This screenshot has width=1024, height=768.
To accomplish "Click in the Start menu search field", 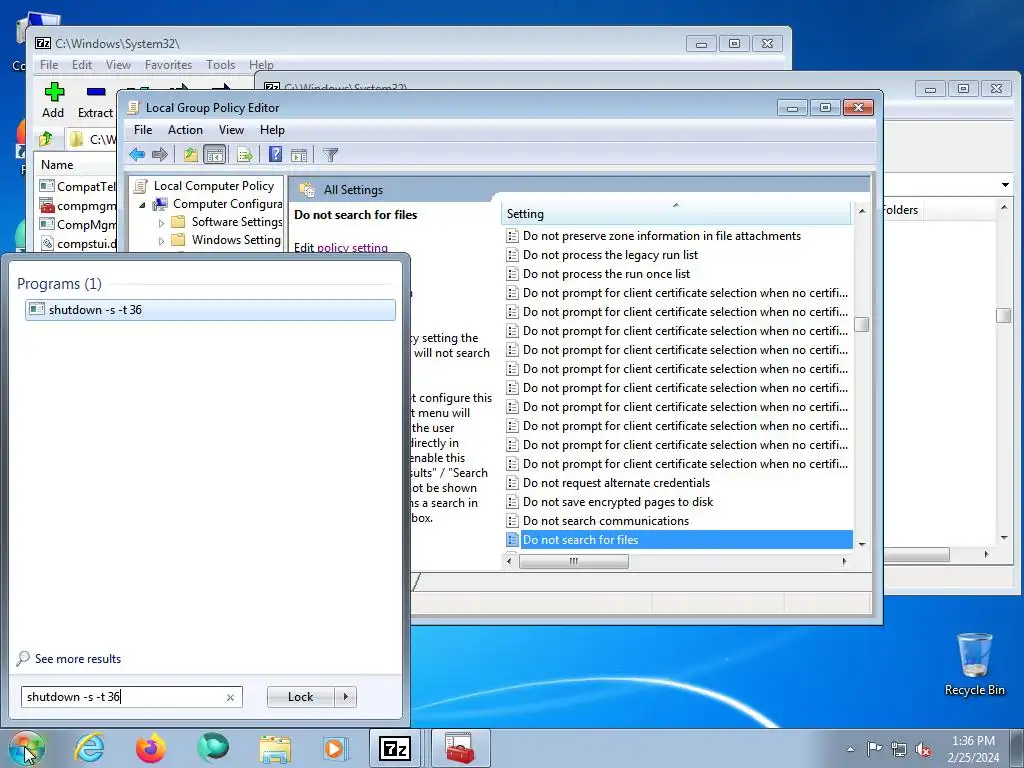I will pyautogui.click(x=124, y=697).
